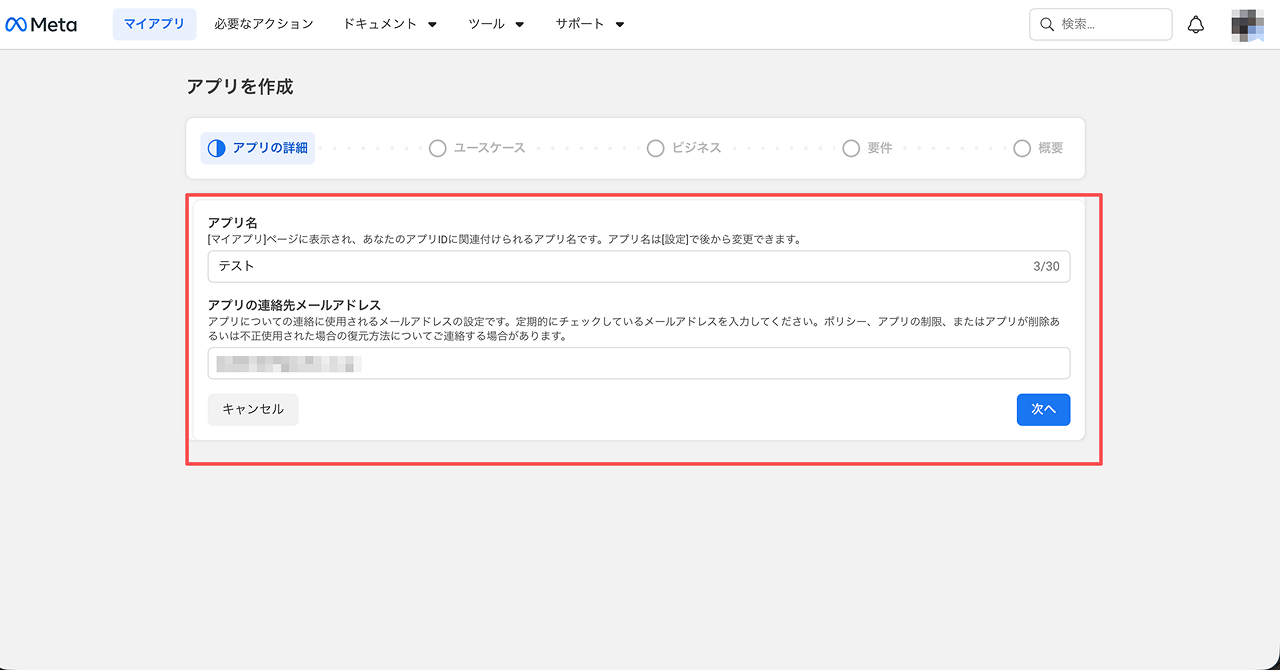Open the notifications bell

click(1195, 24)
